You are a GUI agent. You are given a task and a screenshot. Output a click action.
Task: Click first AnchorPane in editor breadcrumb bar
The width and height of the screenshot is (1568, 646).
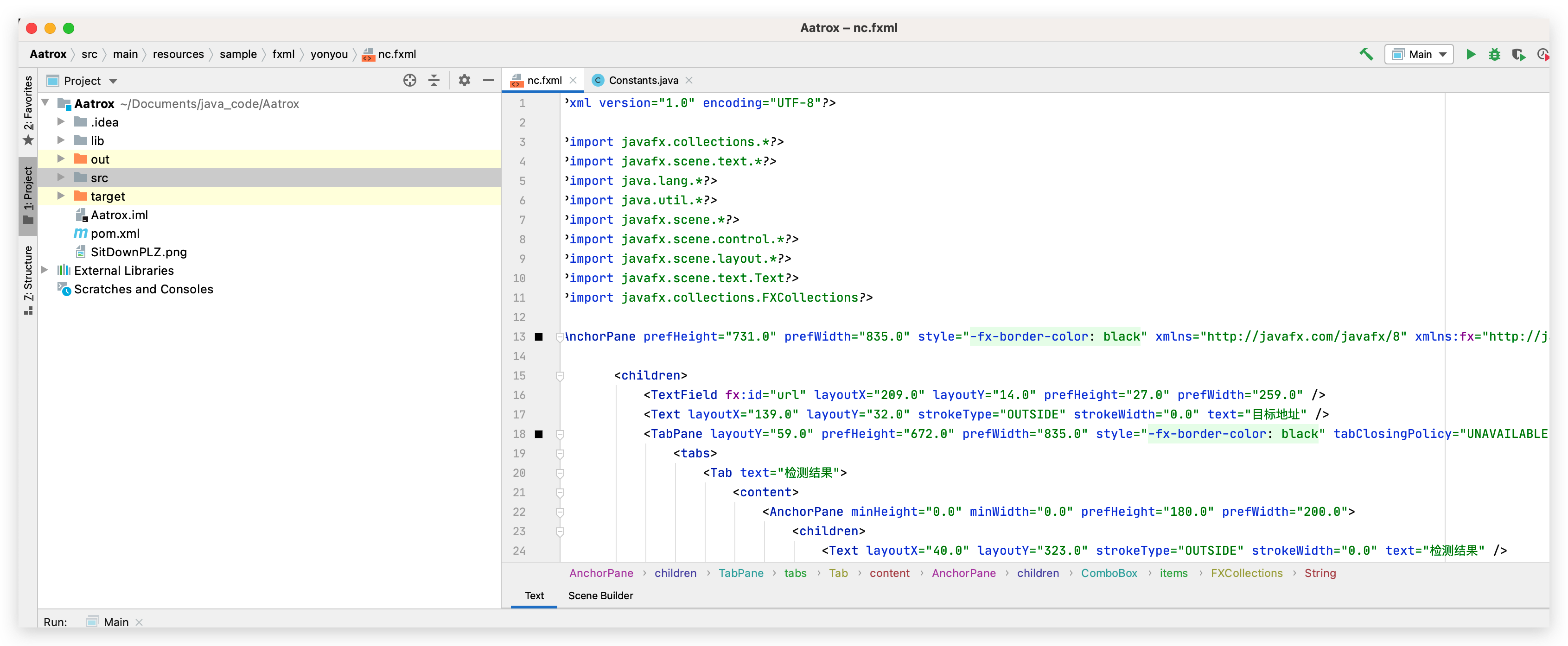(x=601, y=573)
